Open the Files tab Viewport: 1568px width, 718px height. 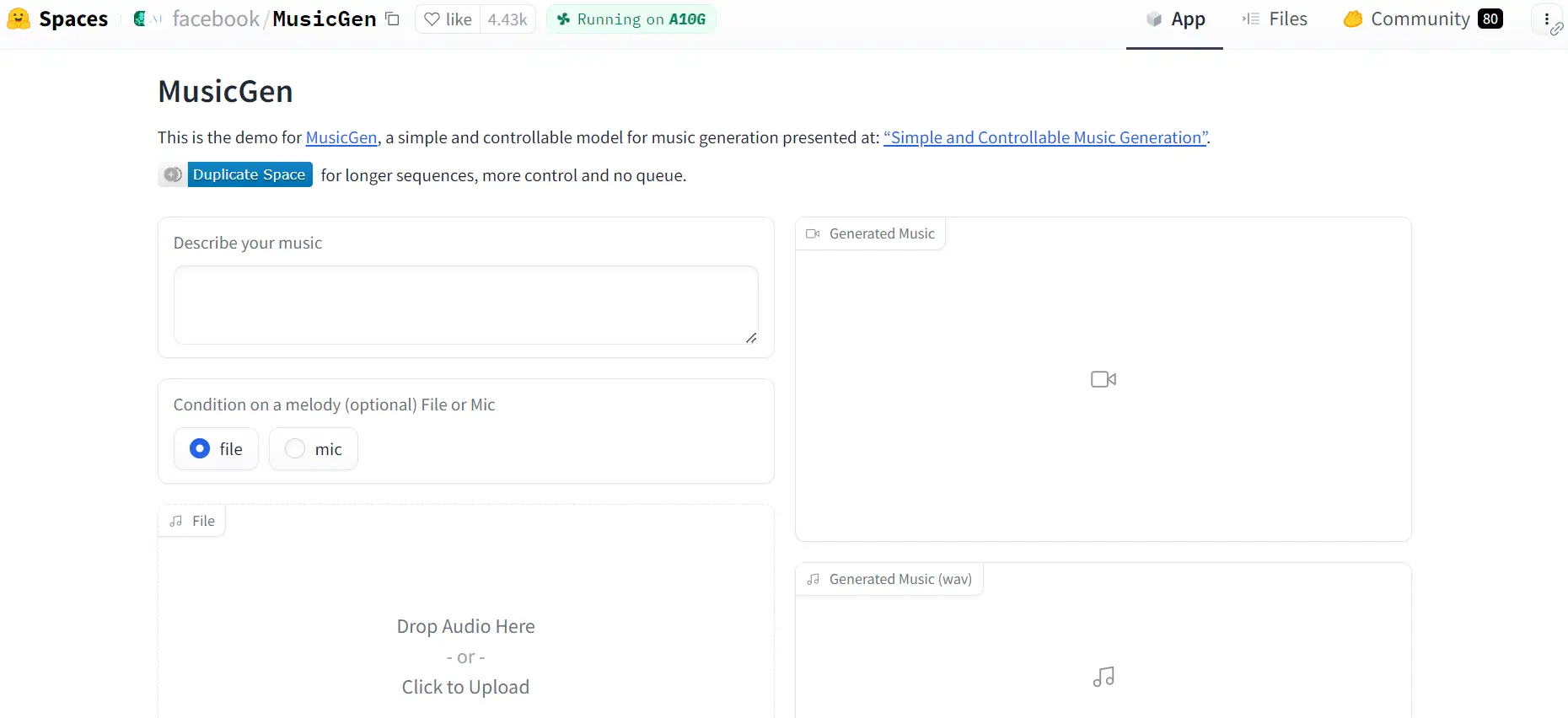coord(1275,19)
